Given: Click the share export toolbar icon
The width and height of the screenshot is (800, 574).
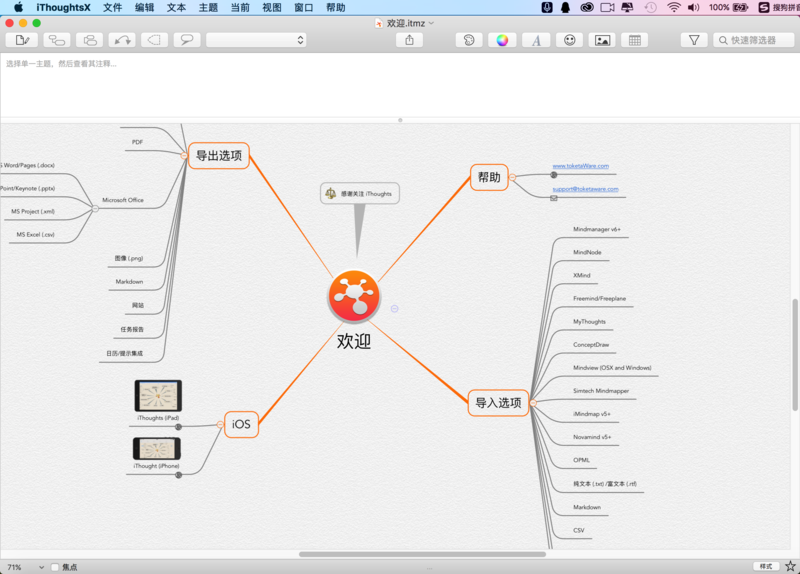Looking at the screenshot, I should (x=409, y=40).
